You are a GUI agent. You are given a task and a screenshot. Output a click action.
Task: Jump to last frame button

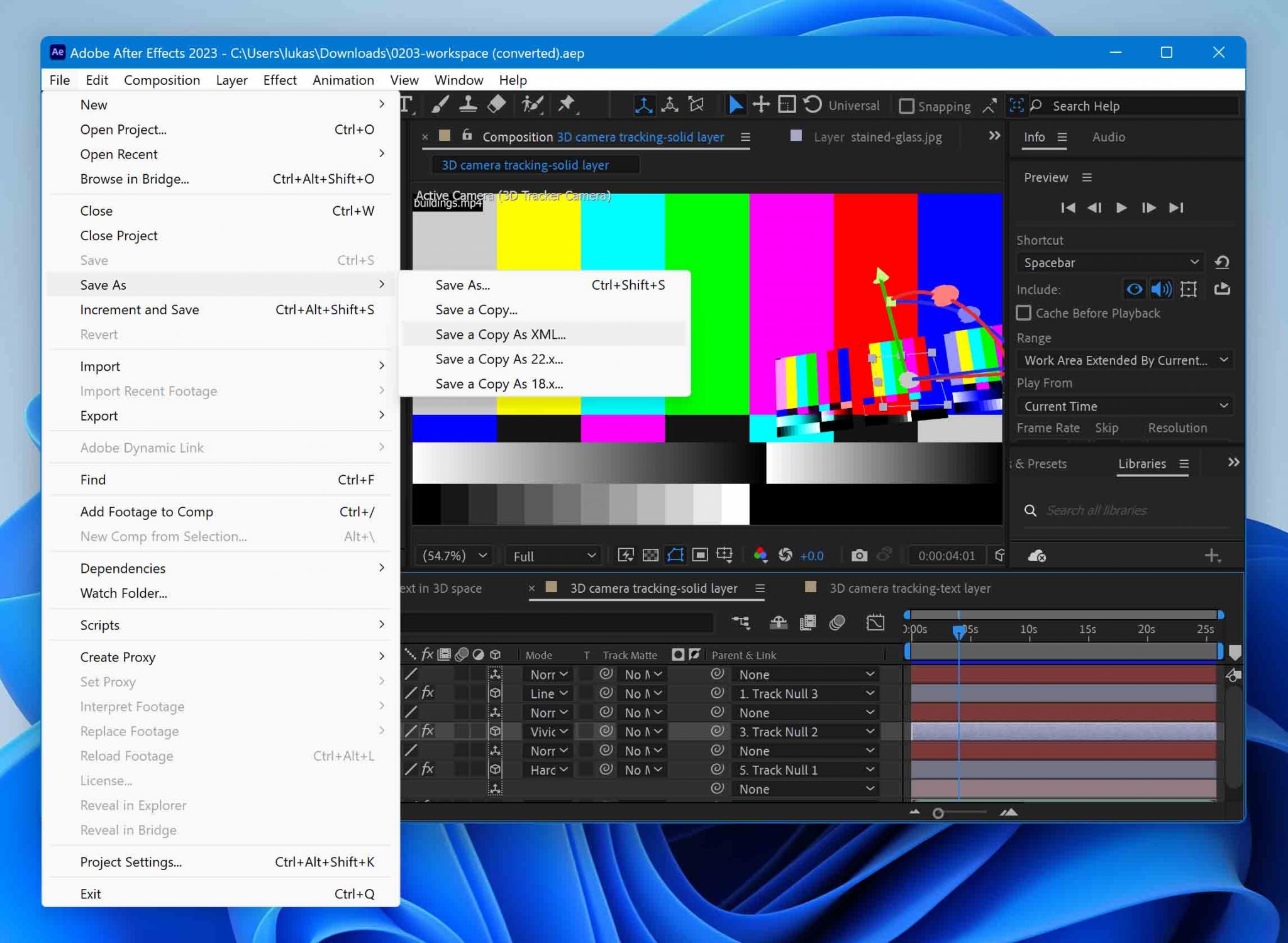[x=1176, y=207]
